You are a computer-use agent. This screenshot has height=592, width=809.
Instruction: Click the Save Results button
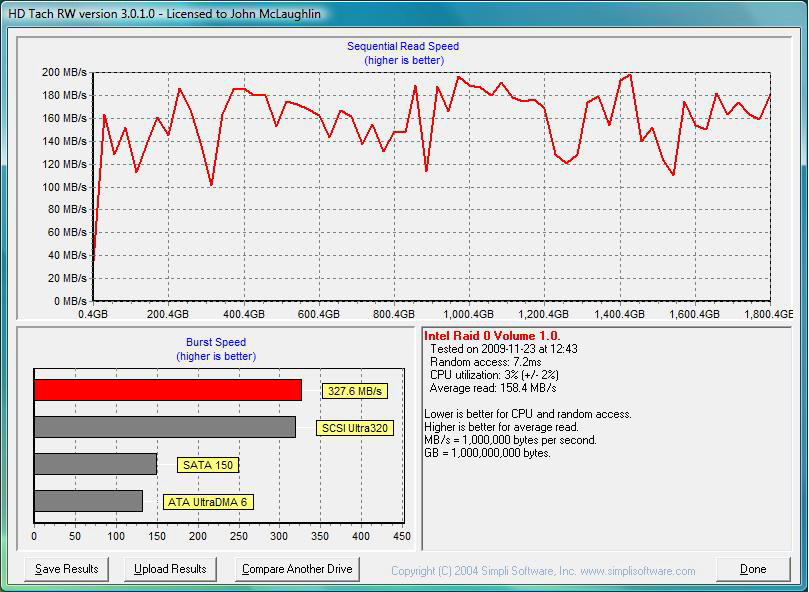(67, 569)
